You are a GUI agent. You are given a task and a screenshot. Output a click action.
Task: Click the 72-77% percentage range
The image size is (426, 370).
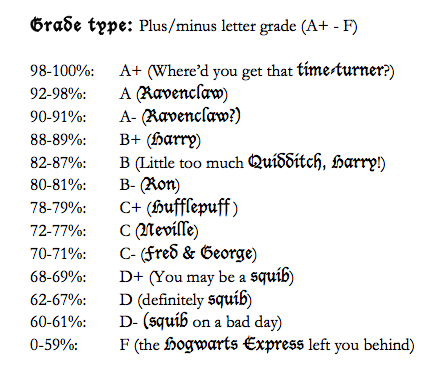tap(58, 231)
